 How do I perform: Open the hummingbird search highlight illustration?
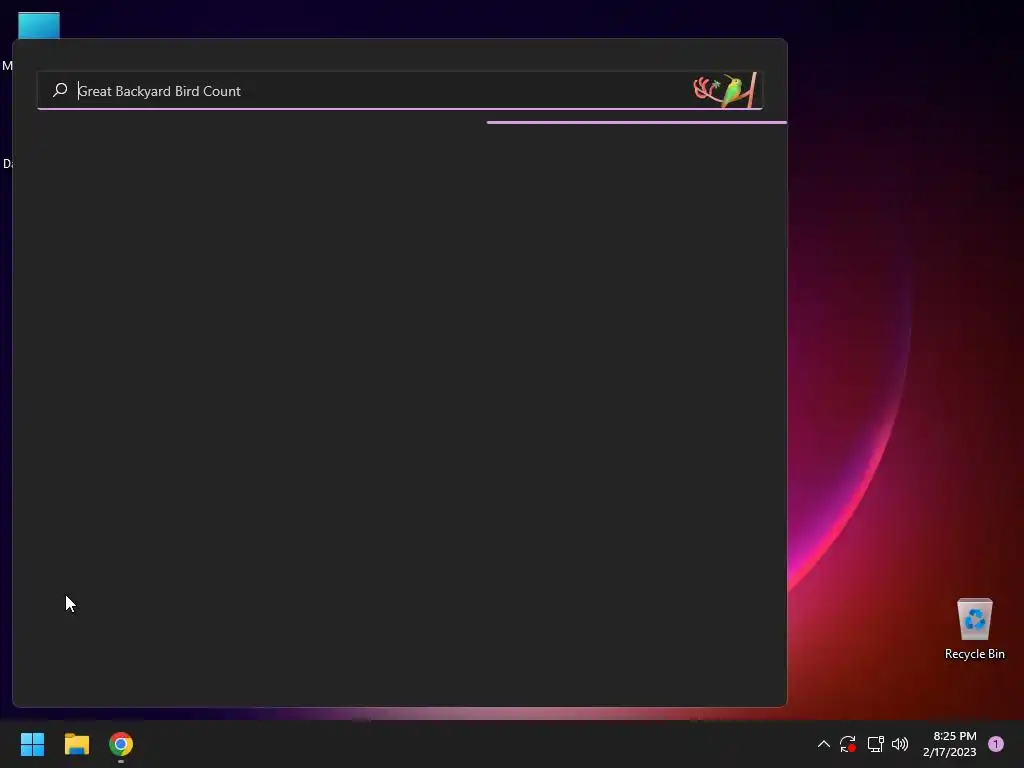pyautogui.click(x=725, y=90)
